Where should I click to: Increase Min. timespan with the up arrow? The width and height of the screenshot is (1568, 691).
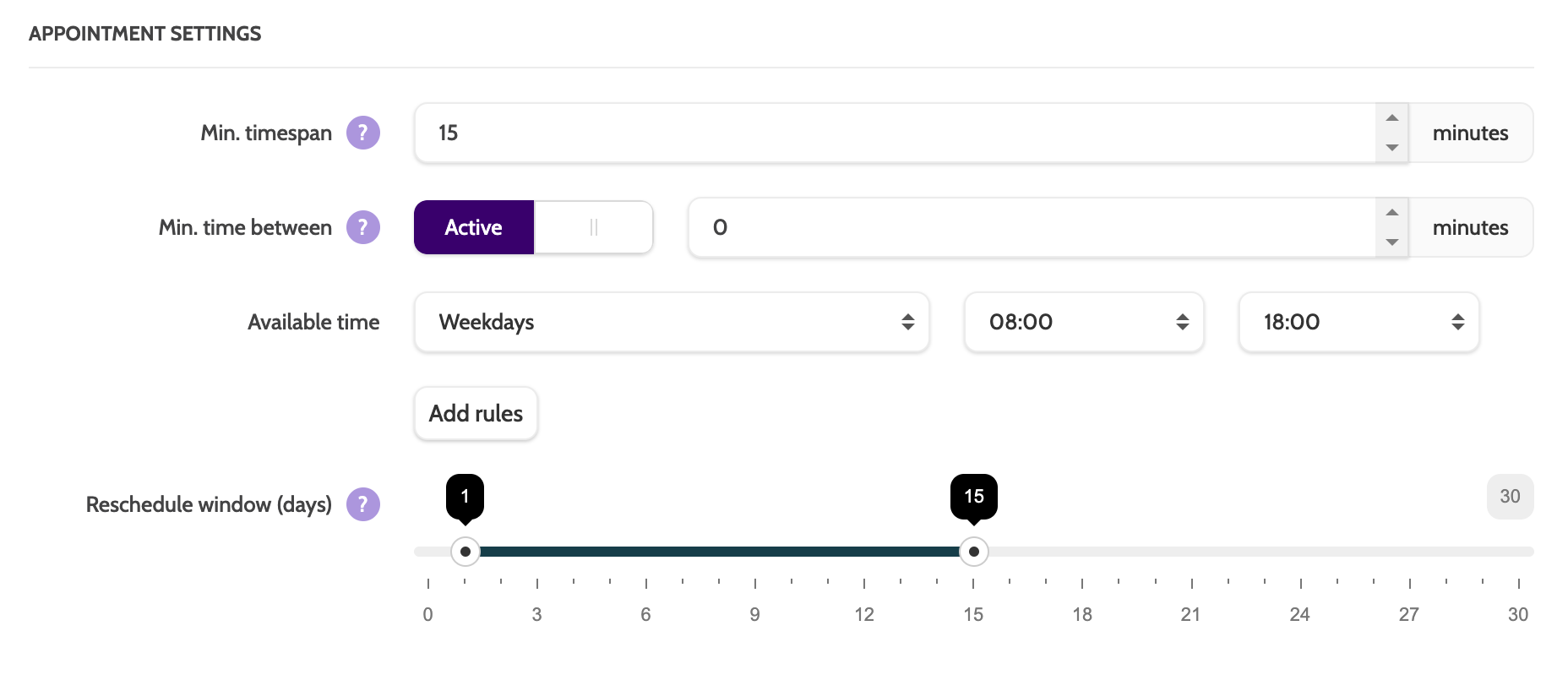[x=1391, y=118]
